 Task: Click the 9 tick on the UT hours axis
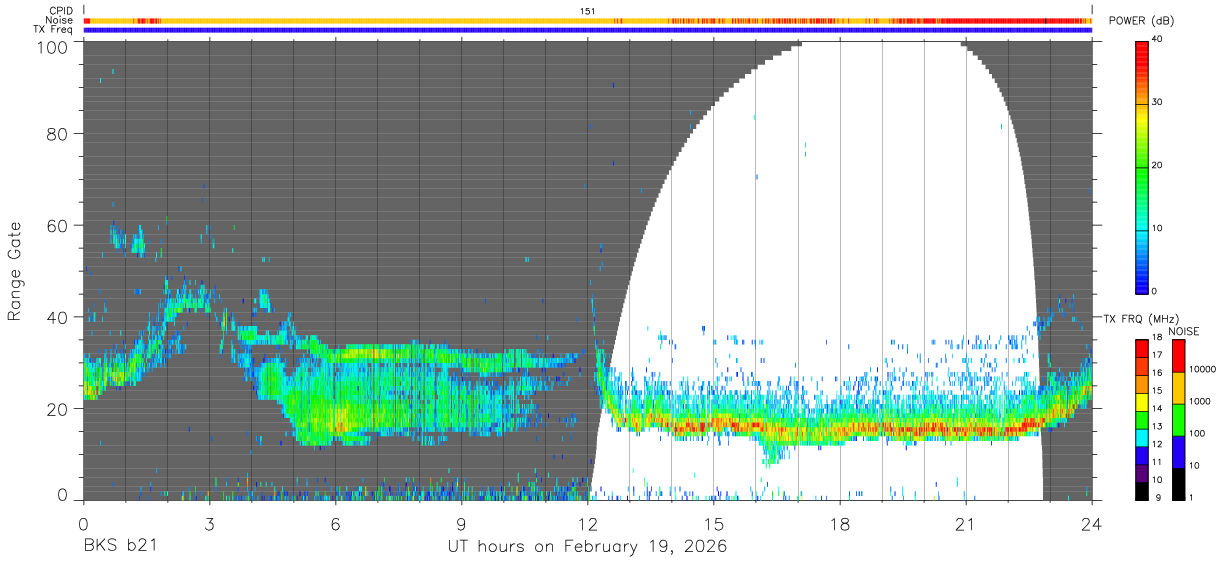tap(462, 523)
